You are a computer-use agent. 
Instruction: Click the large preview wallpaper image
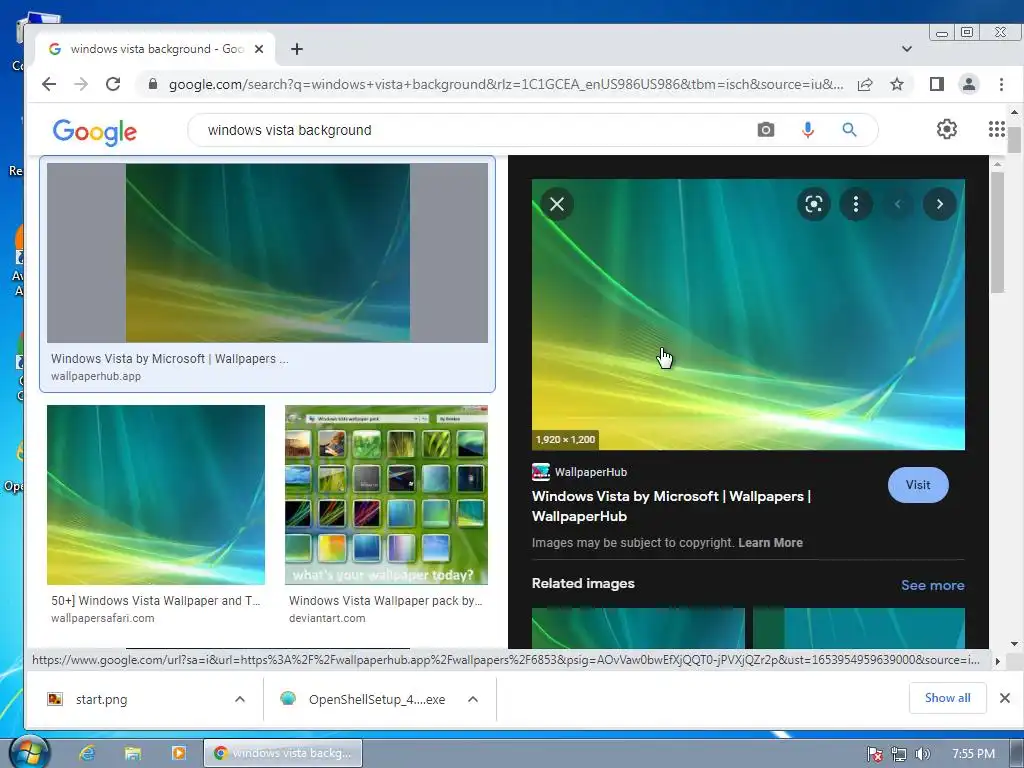748,315
